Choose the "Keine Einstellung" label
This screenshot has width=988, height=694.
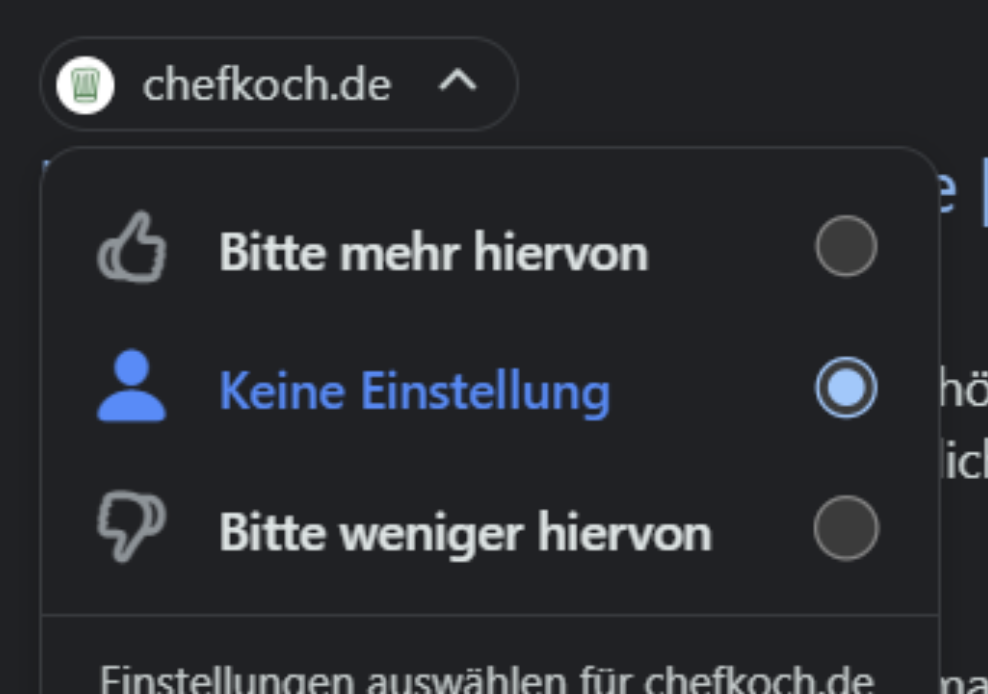(414, 390)
